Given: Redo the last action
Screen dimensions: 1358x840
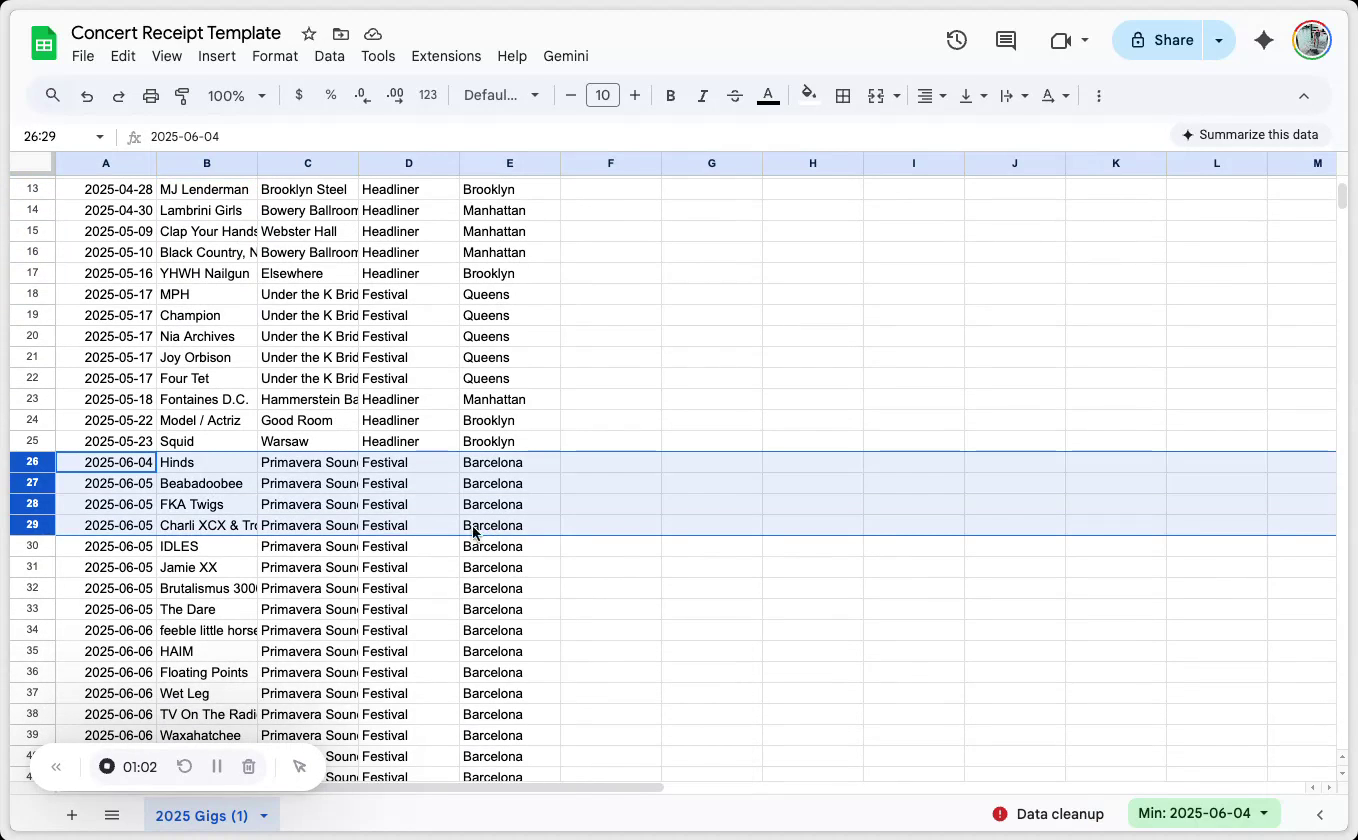Looking at the screenshot, I should pos(119,96).
